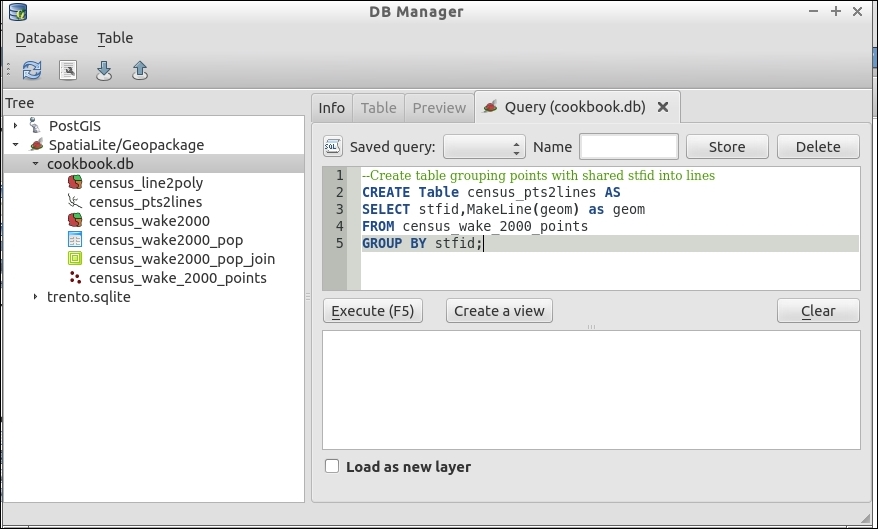Open the SQL window toolbar icon
Viewport: 878px width, 529px height.
(x=67, y=70)
